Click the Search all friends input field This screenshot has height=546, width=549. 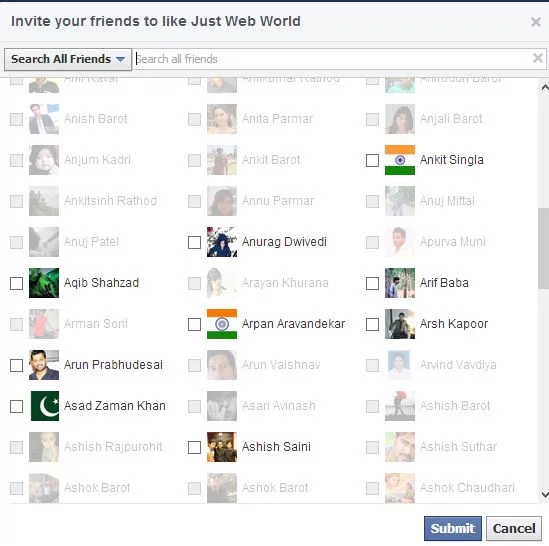(333, 59)
